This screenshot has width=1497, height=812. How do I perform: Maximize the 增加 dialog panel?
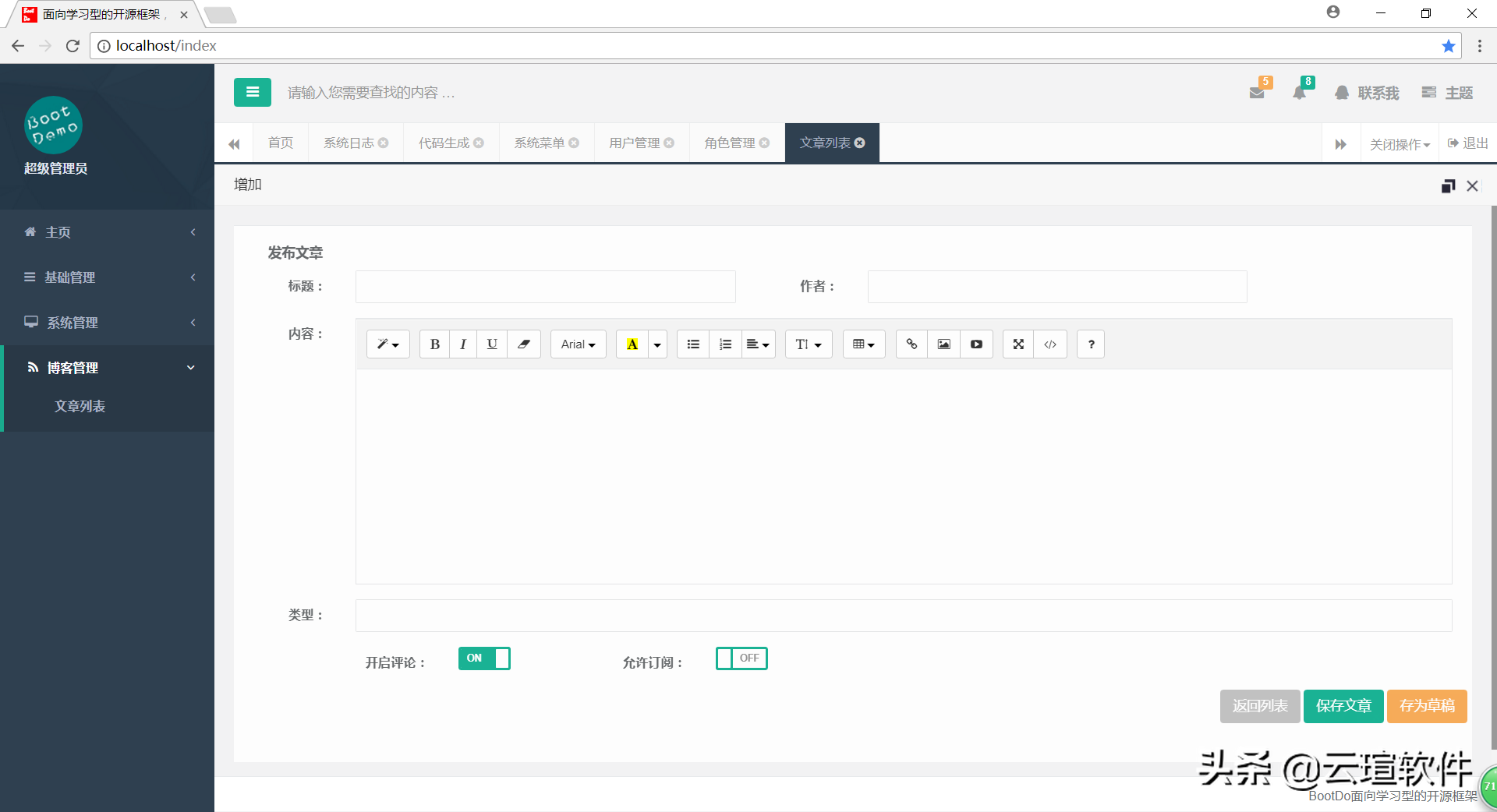tap(1448, 185)
